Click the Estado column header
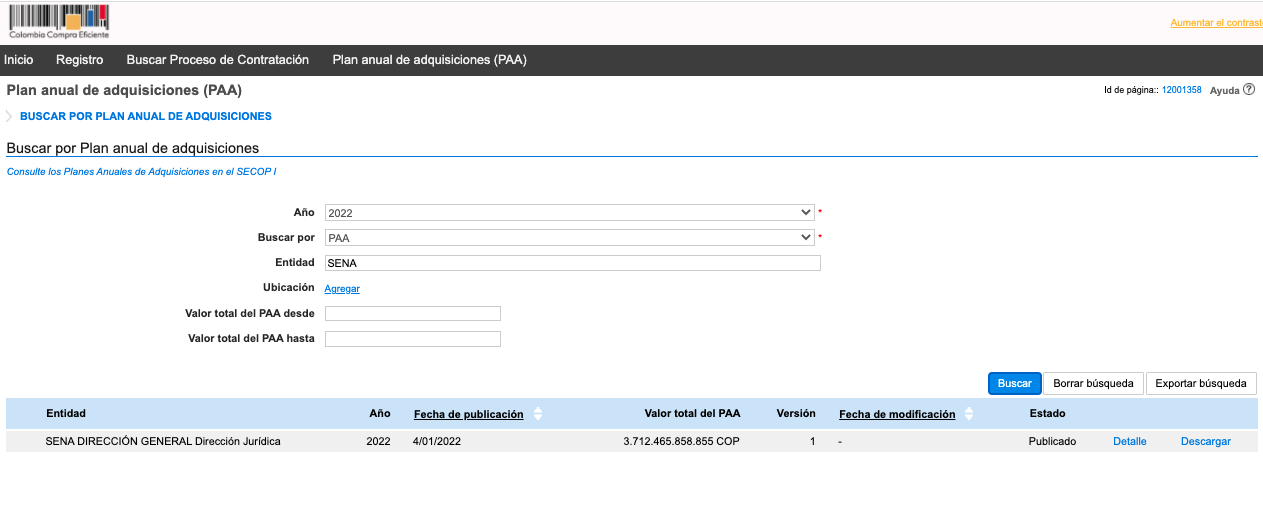The width and height of the screenshot is (1263, 521). pyautogui.click(x=1047, y=413)
